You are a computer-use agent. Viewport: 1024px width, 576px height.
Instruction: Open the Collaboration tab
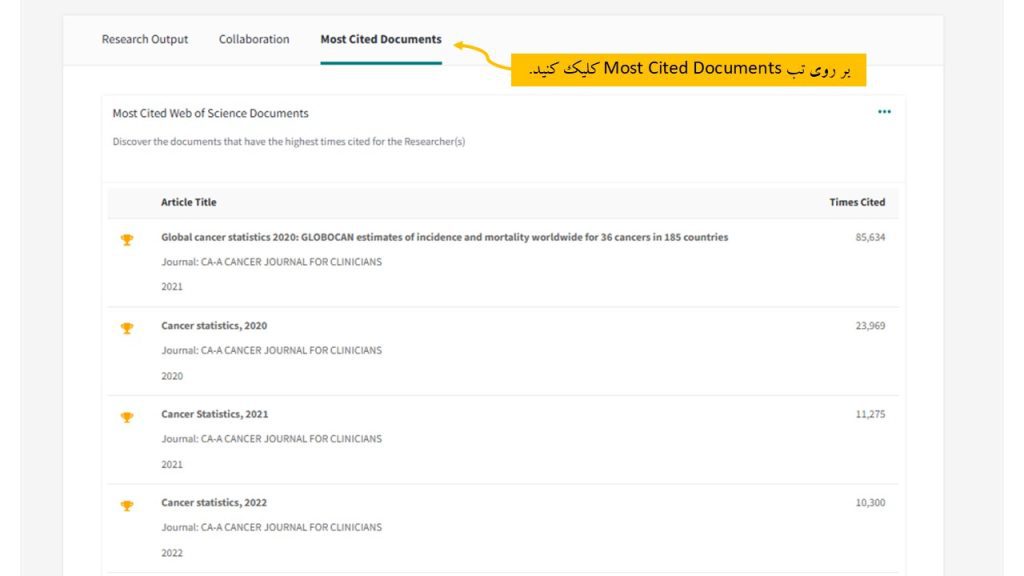pos(254,40)
